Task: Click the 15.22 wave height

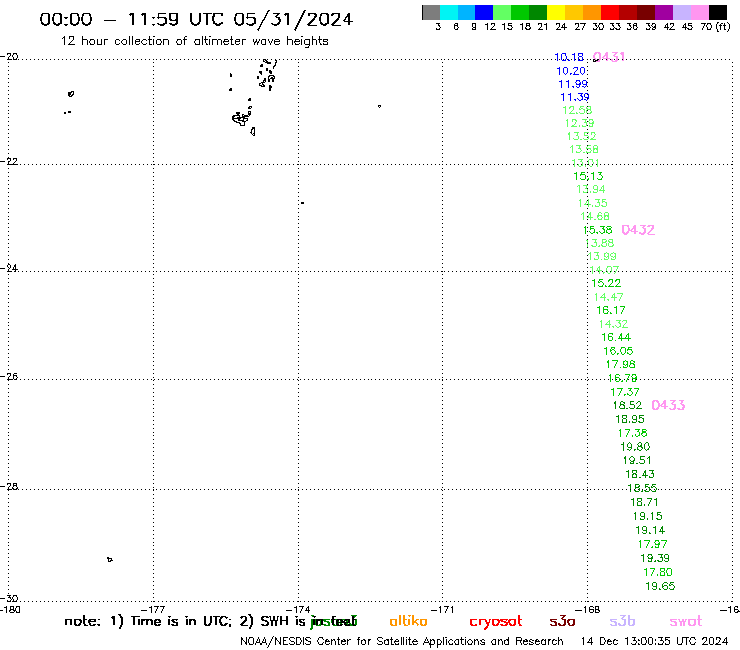Action: tap(606, 283)
